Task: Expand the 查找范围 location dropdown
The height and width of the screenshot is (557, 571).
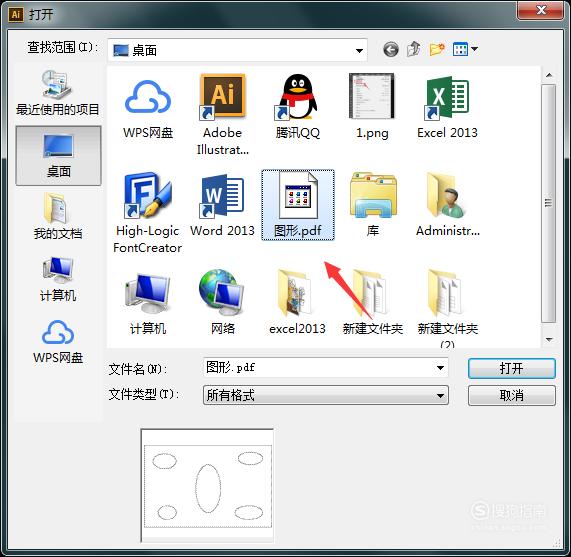Action: coord(359,51)
